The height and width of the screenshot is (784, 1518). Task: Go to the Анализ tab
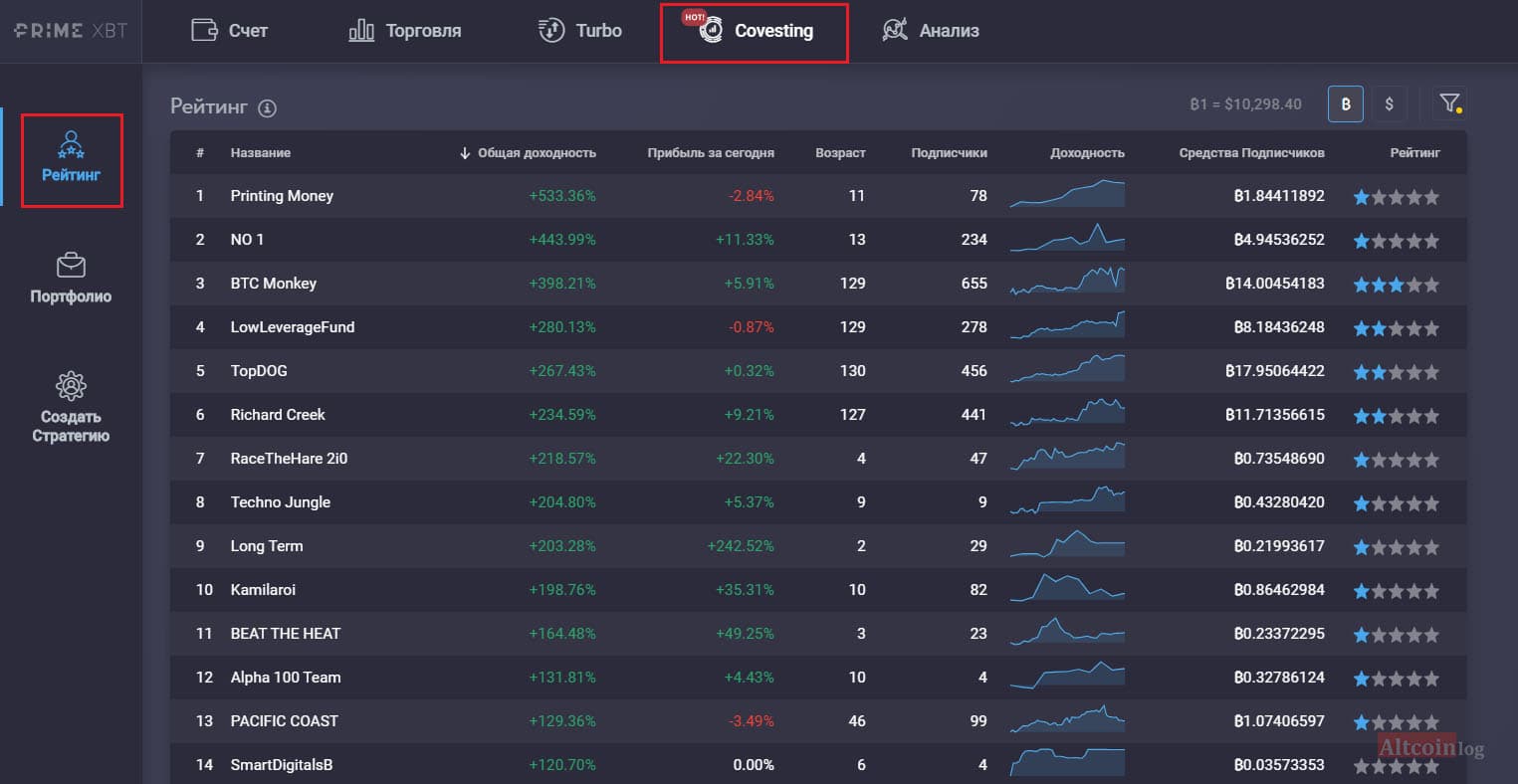click(930, 31)
